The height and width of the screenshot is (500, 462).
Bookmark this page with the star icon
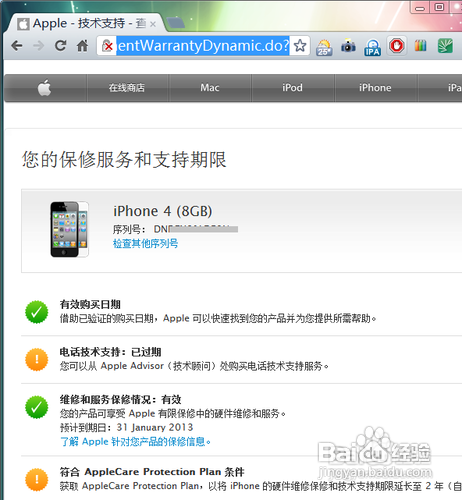pyautogui.click(x=300, y=46)
